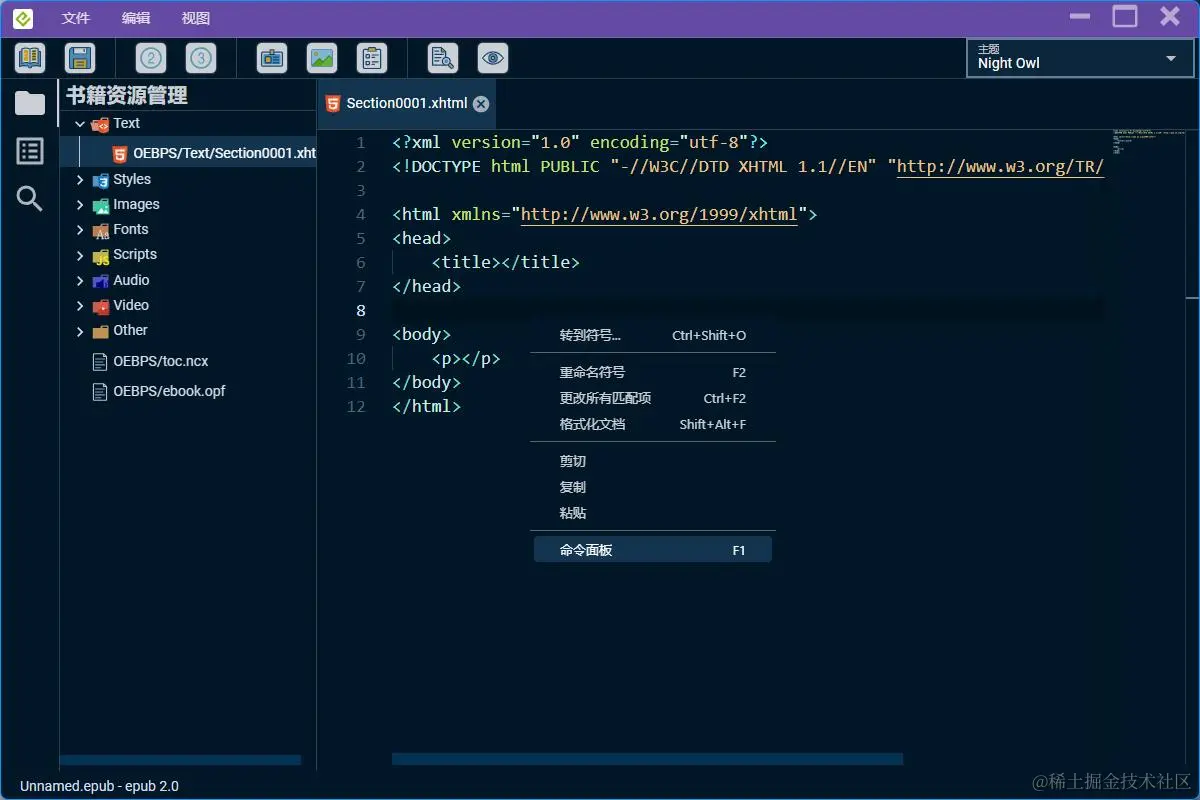Click the code minimap in editor
This screenshot has width=1200, height=800.
click(1148, 141)
